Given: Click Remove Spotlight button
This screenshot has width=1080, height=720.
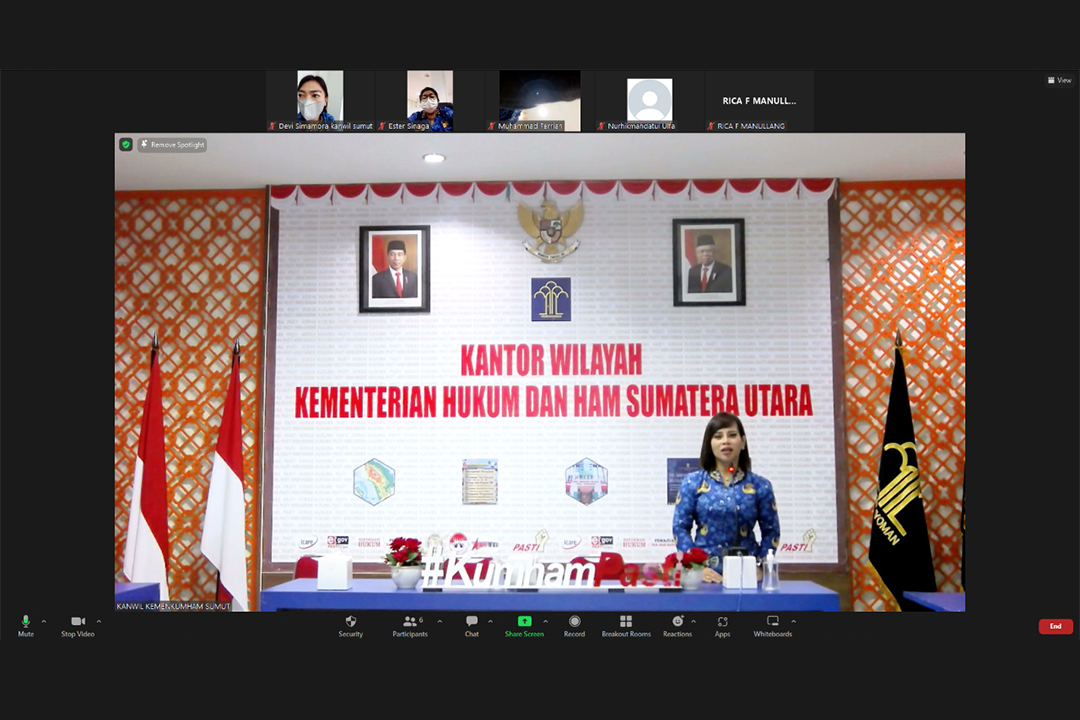Looking at the screenshot, I should click(x=172, y=145).
